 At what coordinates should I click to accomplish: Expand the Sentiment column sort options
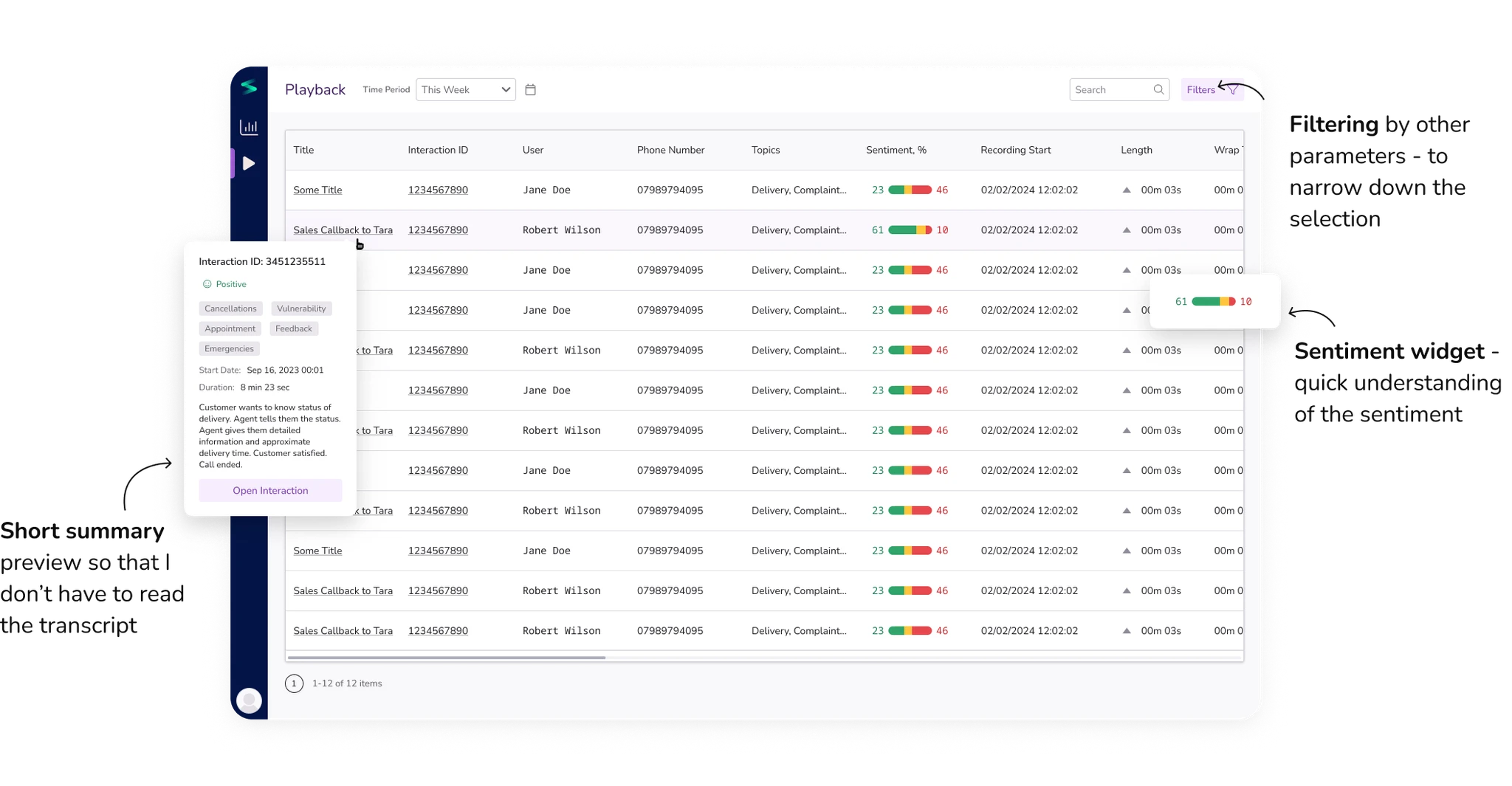(x=896, y=150)
